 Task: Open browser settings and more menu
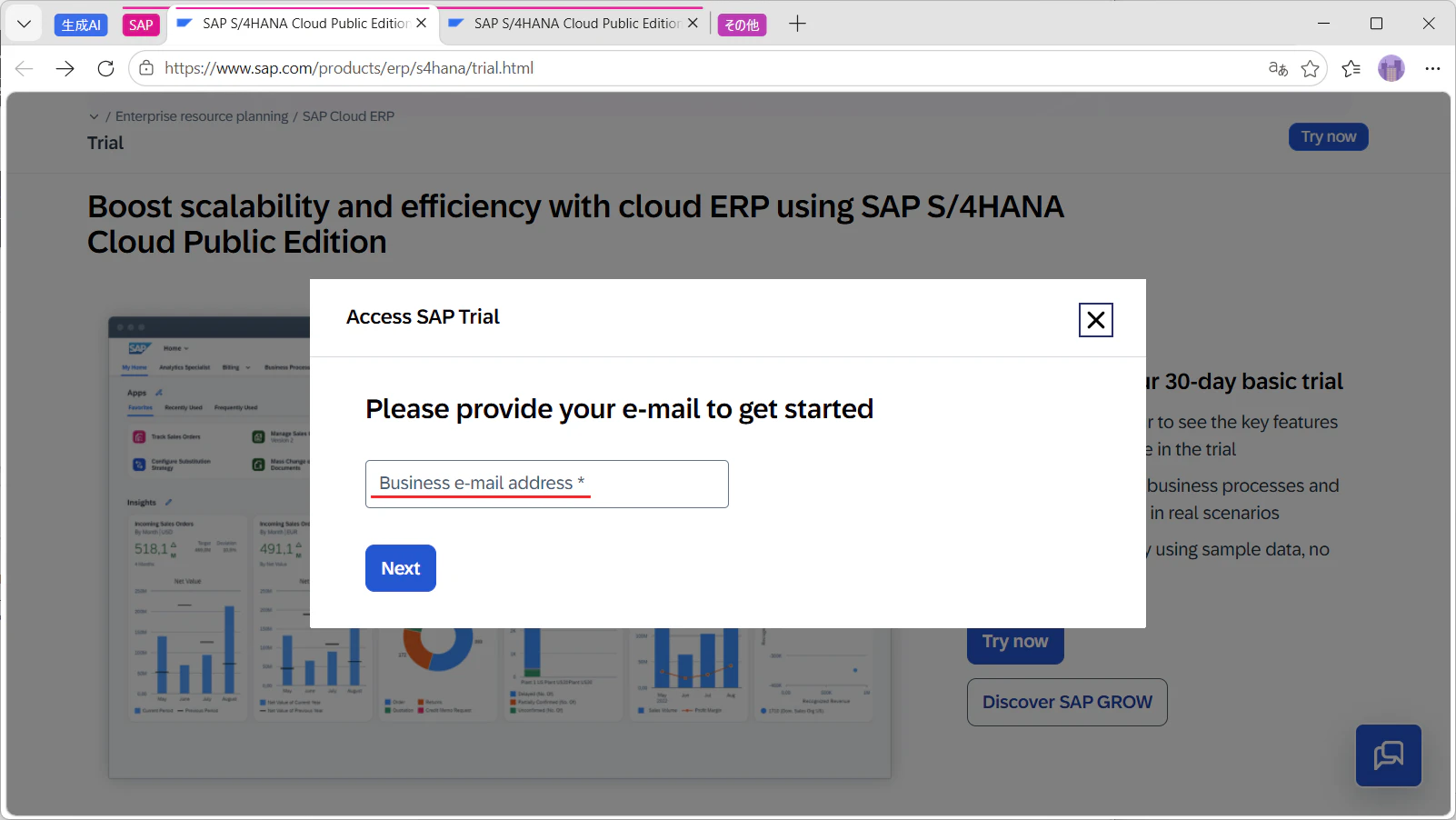click(1432, 68)
